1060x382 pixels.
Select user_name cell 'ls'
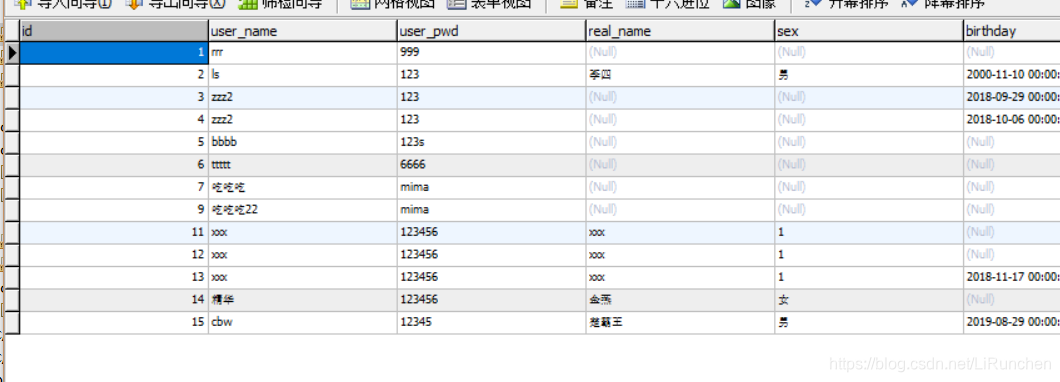(302, 75)
